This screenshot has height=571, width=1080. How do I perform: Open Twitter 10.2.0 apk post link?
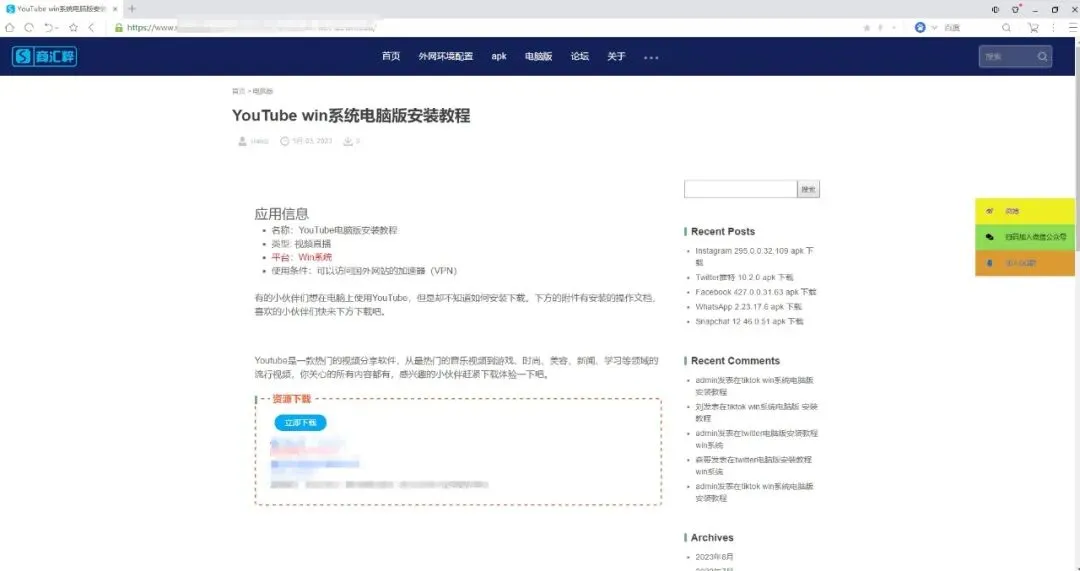point(744,277)
